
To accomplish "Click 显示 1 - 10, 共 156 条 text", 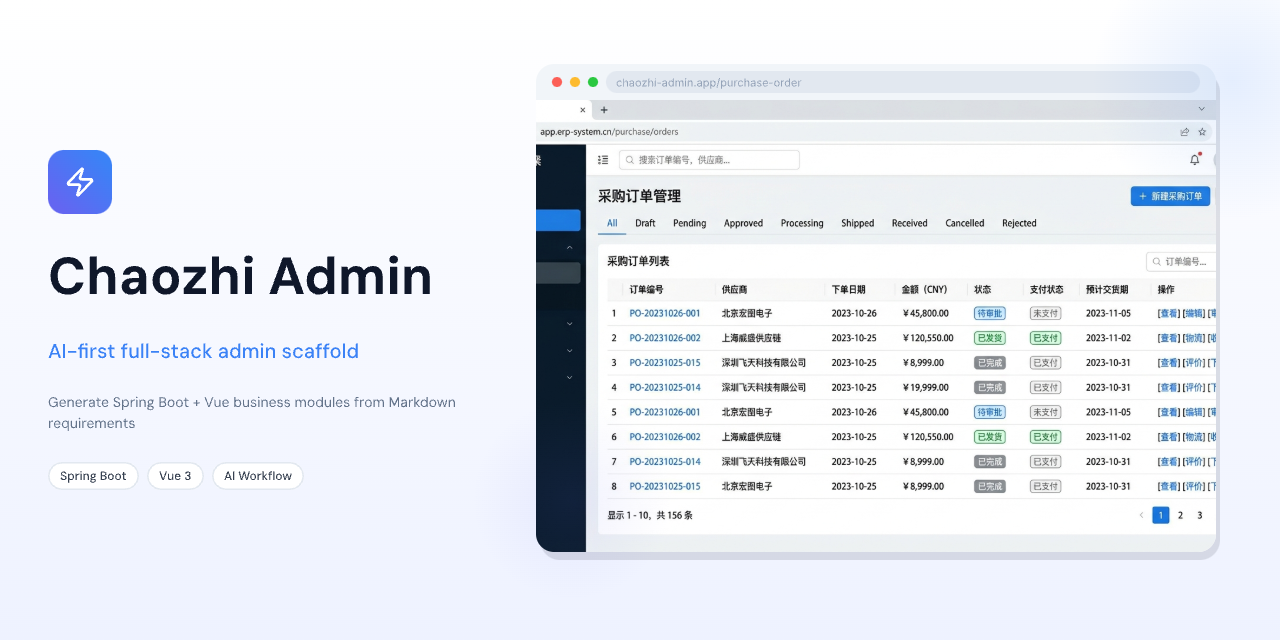I will (650, 516).
